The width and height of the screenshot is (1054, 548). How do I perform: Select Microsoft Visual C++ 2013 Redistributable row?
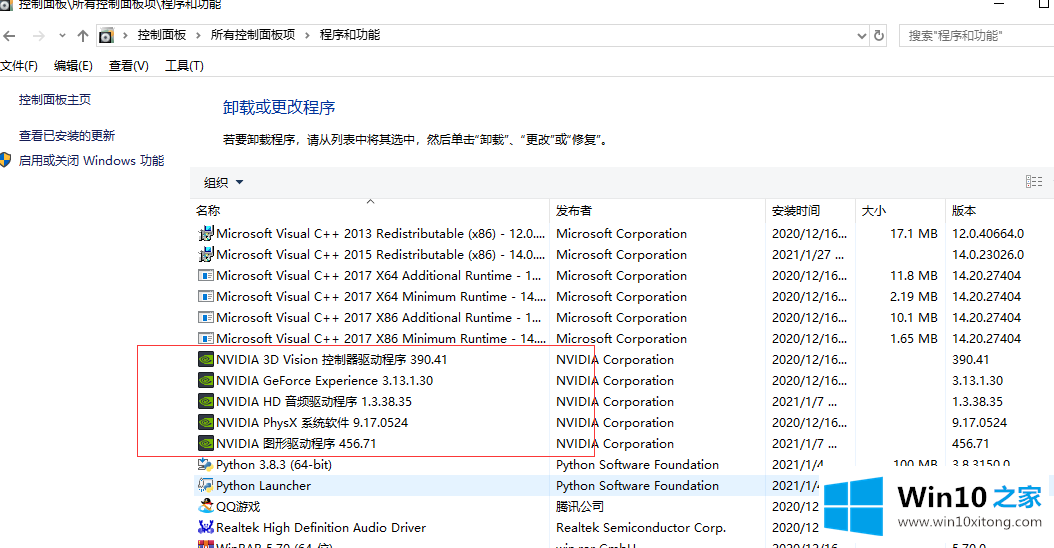pos(624,233)
